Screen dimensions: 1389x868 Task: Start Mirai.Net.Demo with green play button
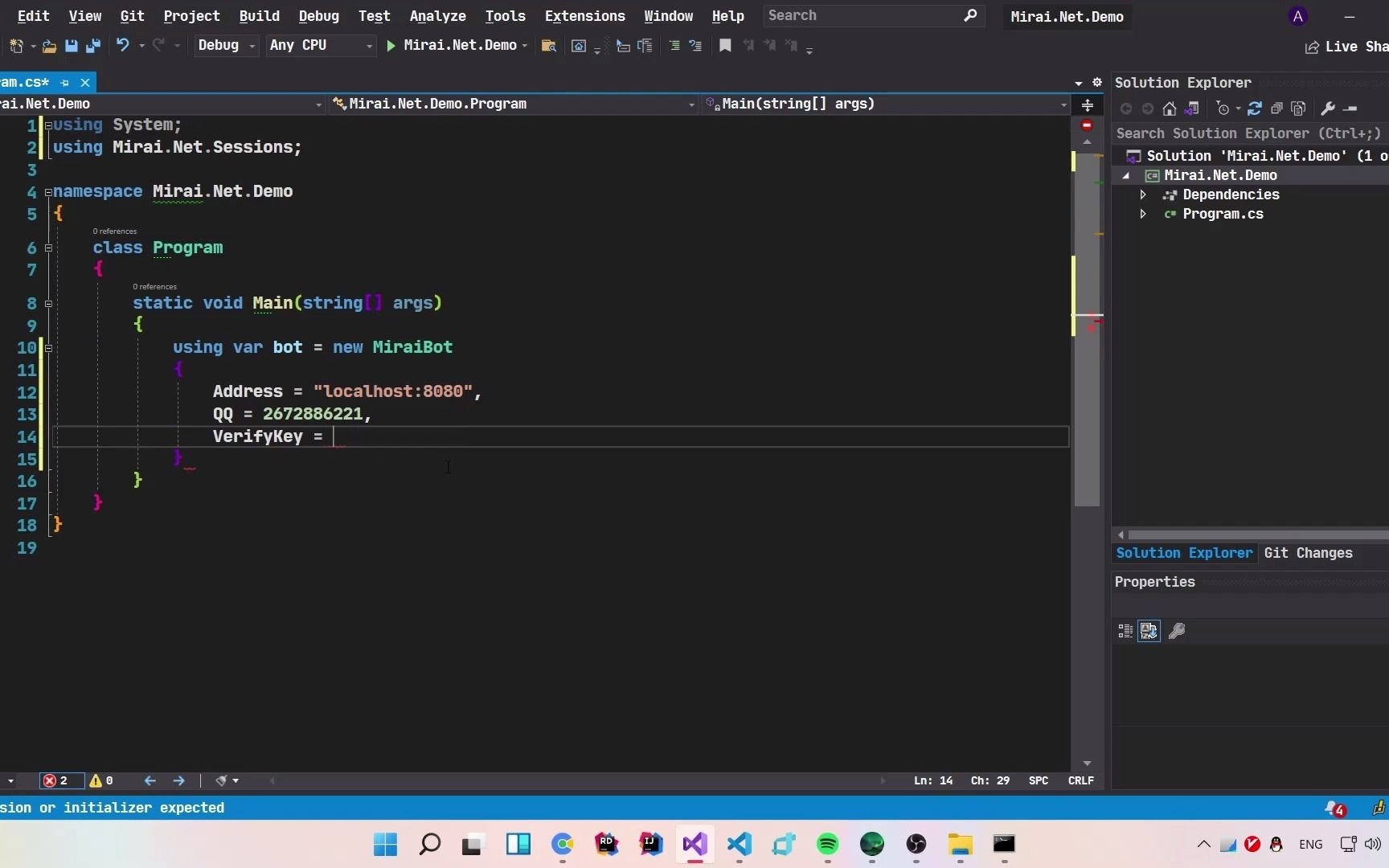point(391,46)
